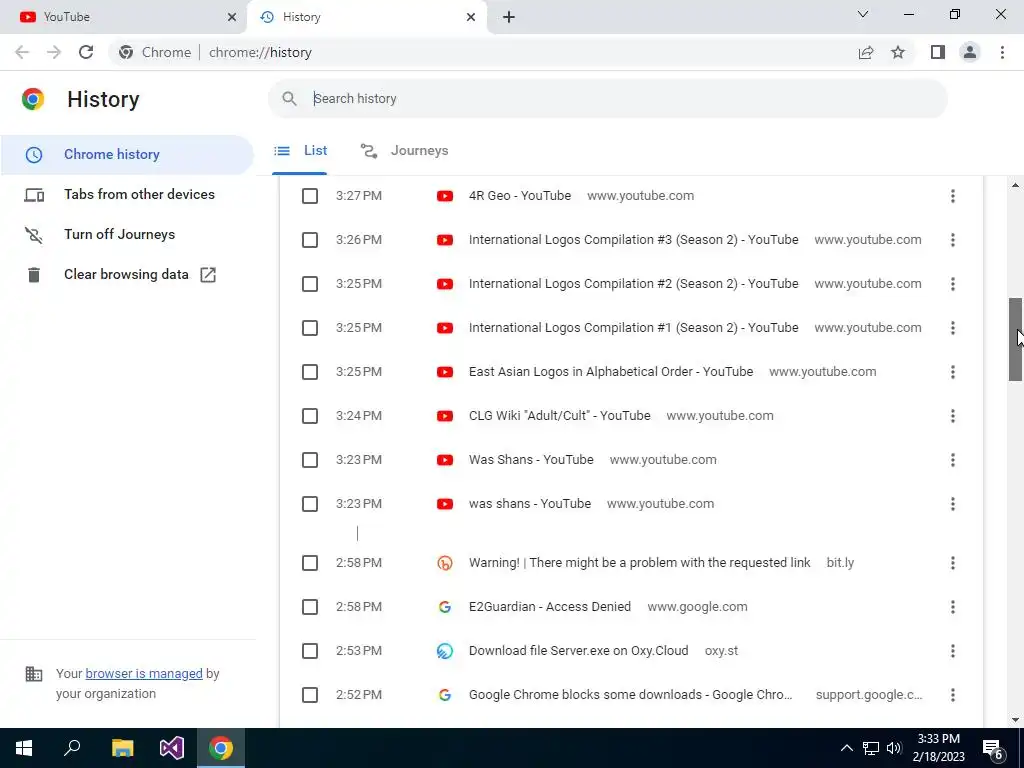Click site info Chrome icon in address bar
The image size is (1024, 768).
coord(126,52)
